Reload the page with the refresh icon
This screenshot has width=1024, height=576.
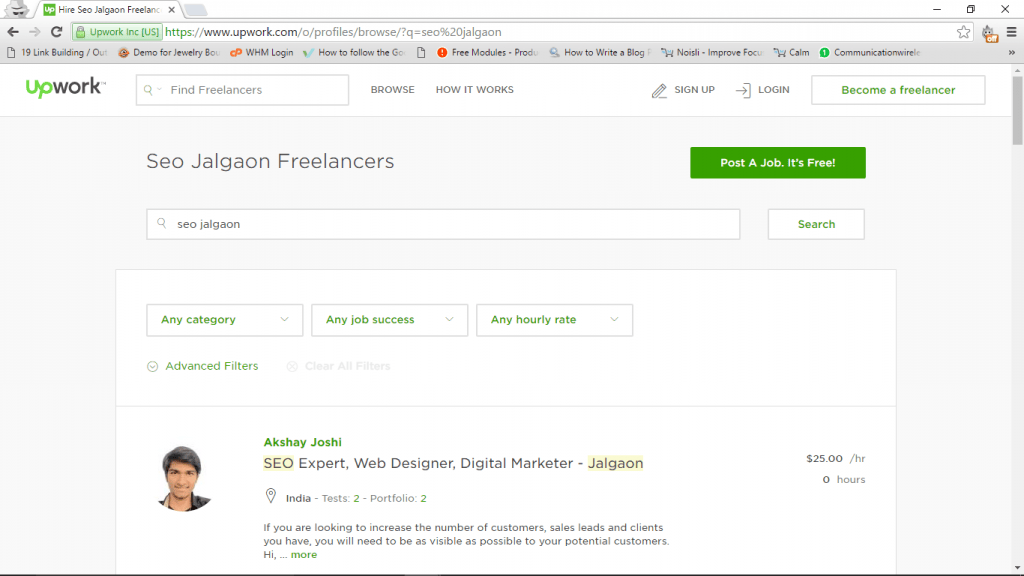point(56,31)
